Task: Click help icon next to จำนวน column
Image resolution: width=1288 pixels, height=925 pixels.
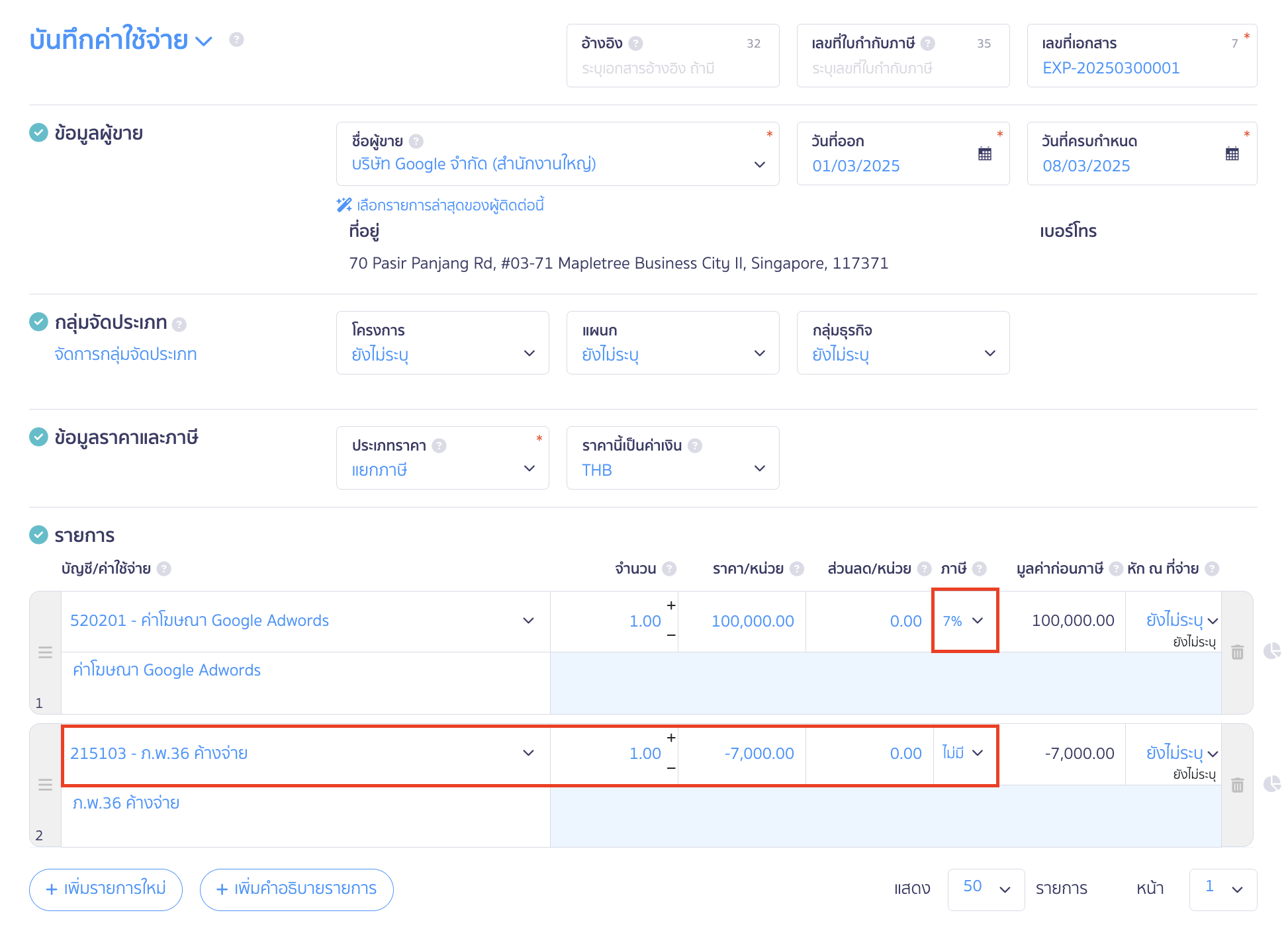Action: tap(669, 569)
